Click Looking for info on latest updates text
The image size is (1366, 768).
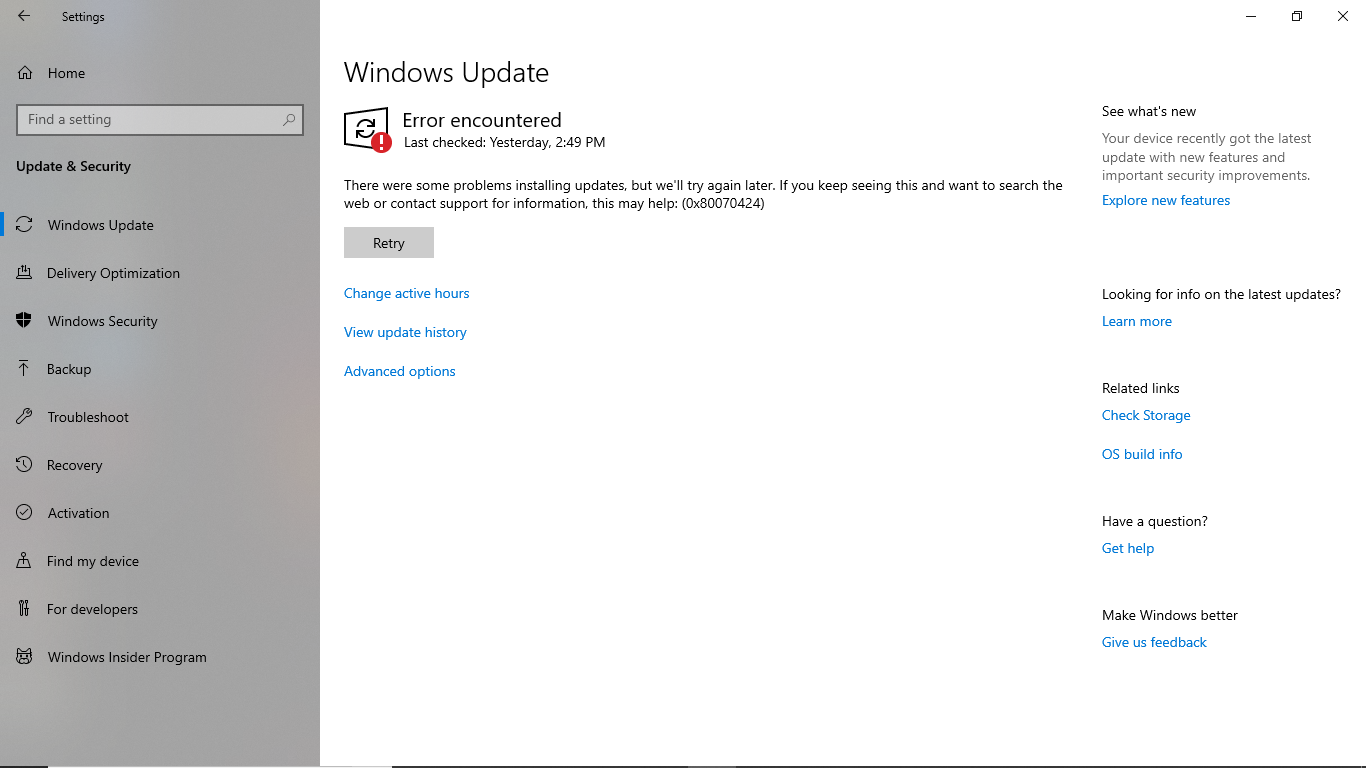pyautogui.click(x=1221, y=294)
